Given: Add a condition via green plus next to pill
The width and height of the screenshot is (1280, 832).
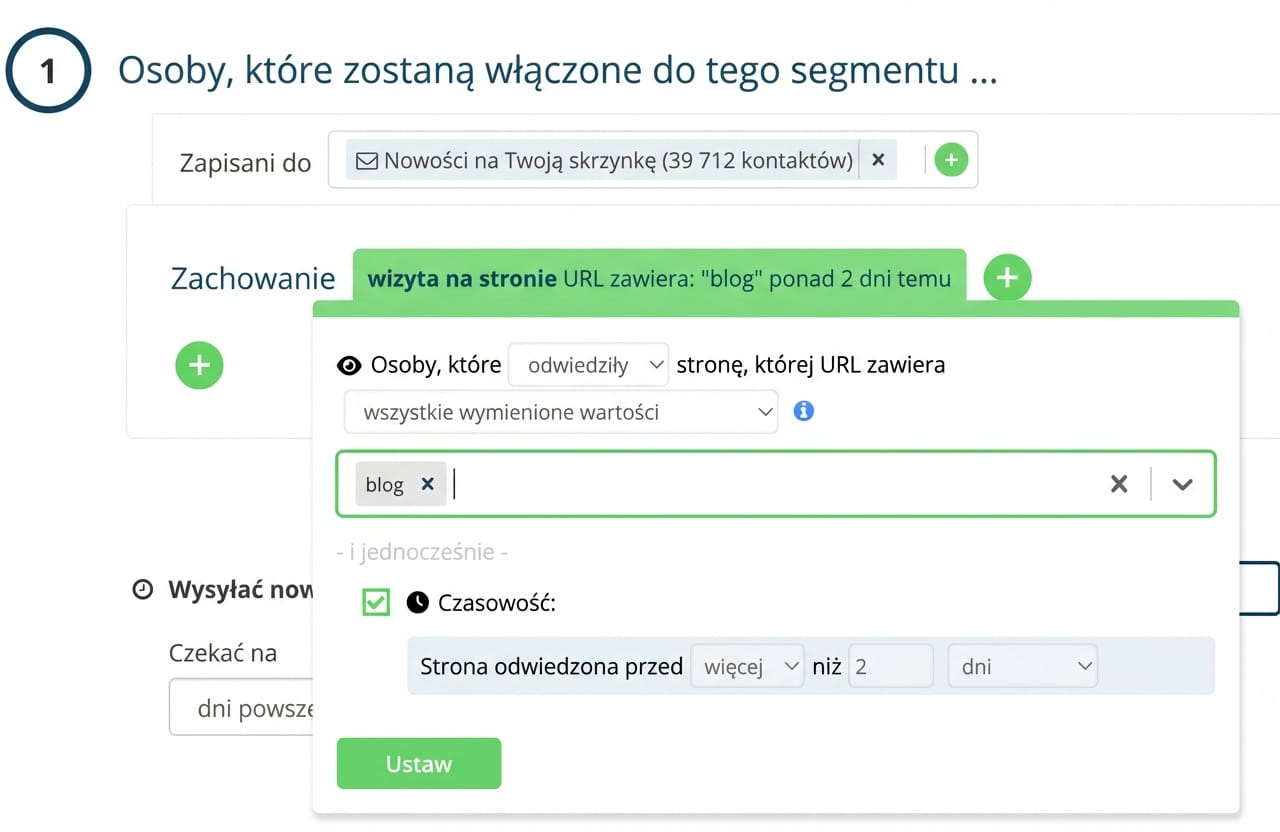Looking at the screenshot, I should 1007,278.
